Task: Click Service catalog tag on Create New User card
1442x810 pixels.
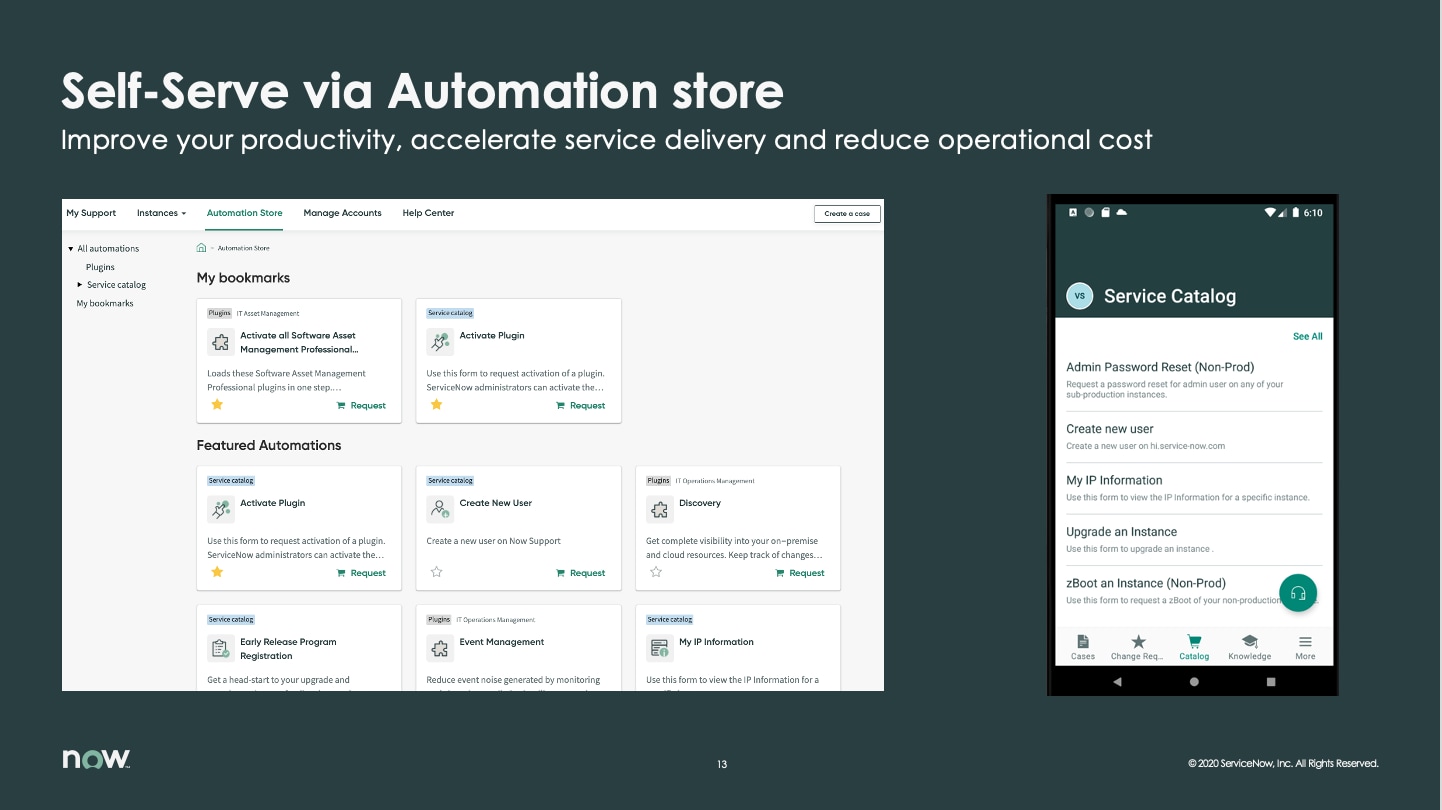Action: point(450,481)
